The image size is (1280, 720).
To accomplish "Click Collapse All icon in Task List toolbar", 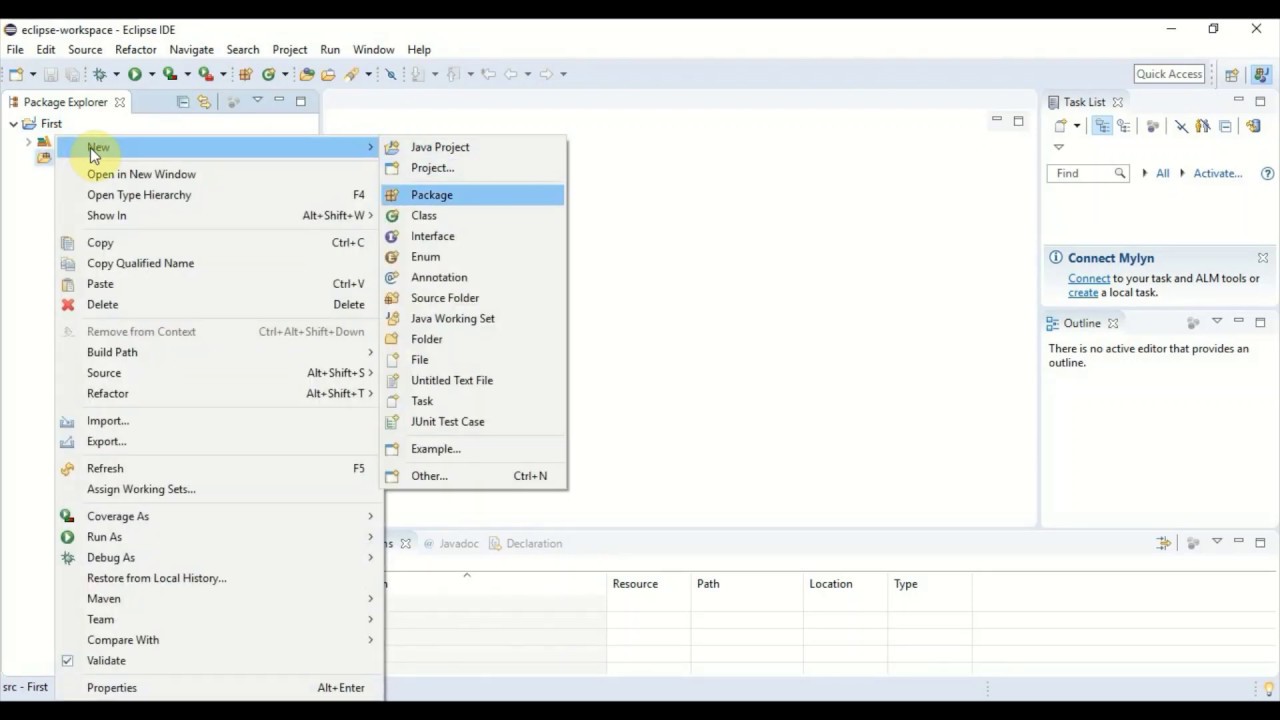I will (1225, 126).
